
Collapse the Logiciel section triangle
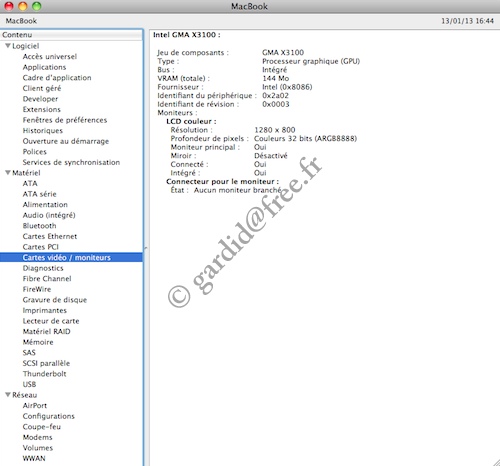[x=8, y=46]
